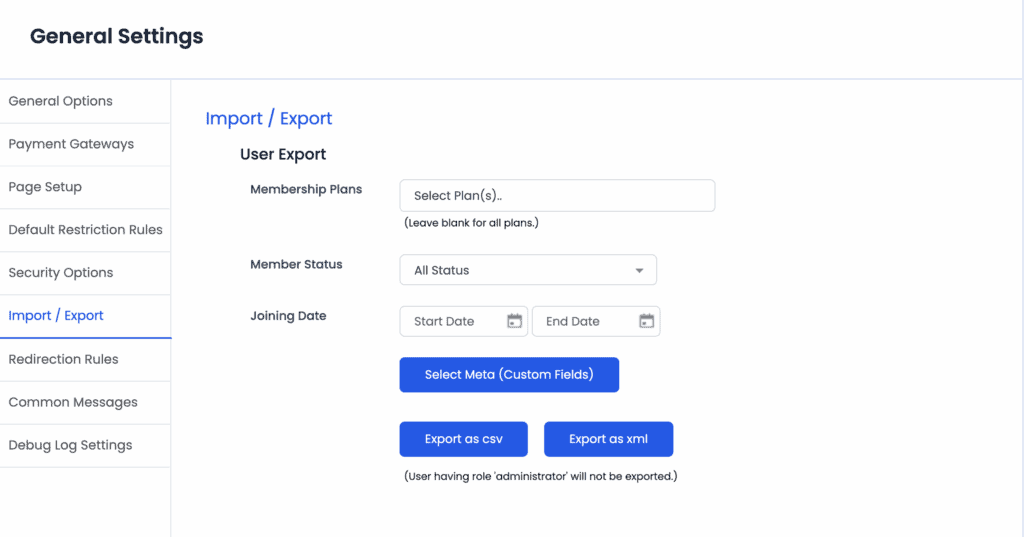This screenshot has height=537, width=1024.
Task: Open Default Restriction Rules tab
Action: coord(85,230)
